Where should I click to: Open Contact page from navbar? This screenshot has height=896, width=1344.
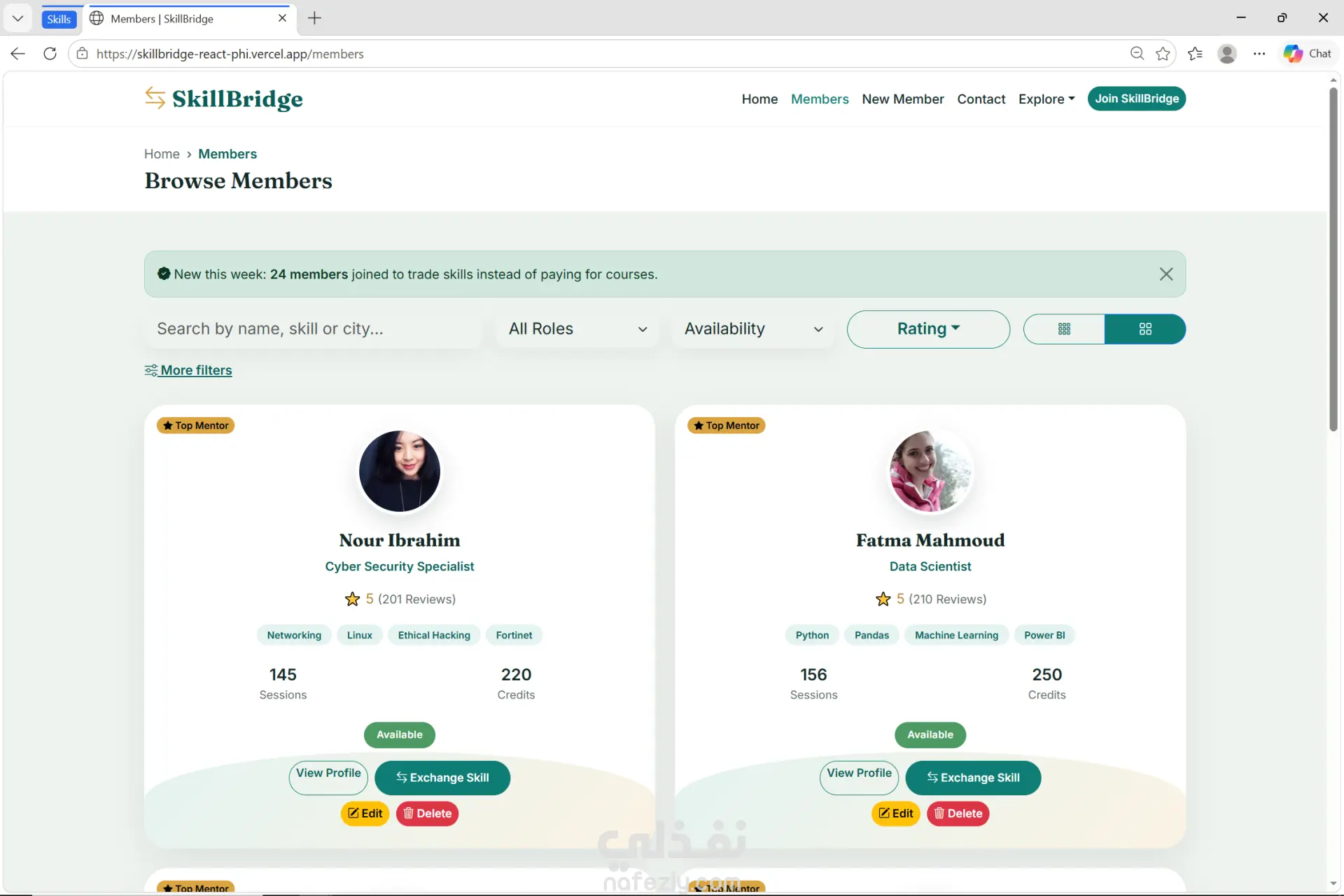point(981,99)
